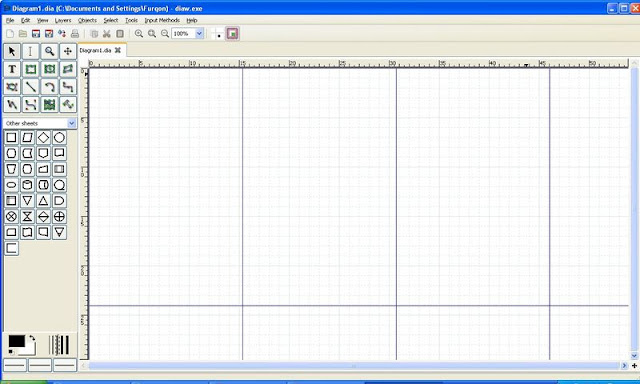Create a new diagram from the toolbar
640x384 pixels.
point(10,33)
